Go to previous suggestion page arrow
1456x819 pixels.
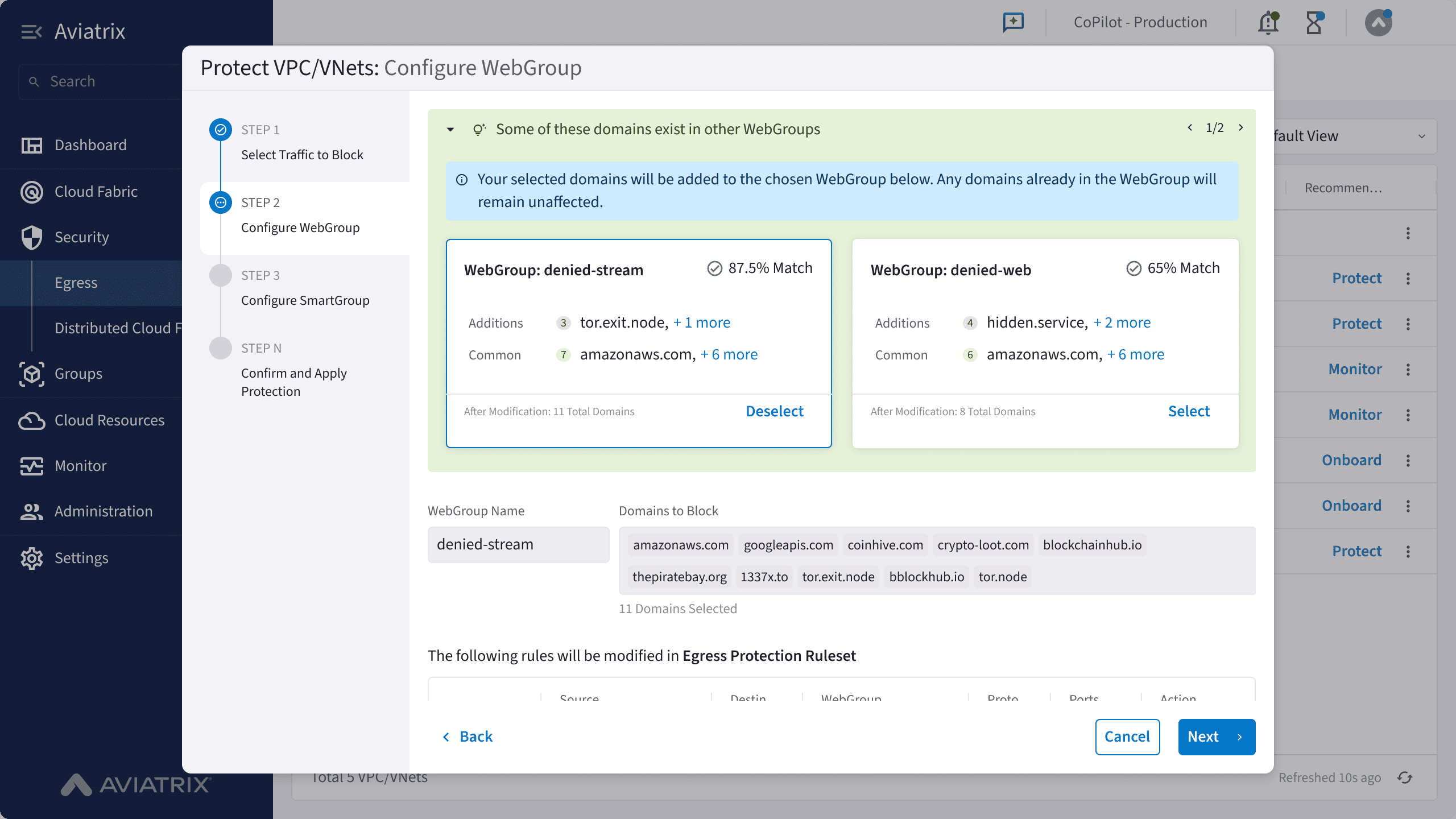(1190, 127)
